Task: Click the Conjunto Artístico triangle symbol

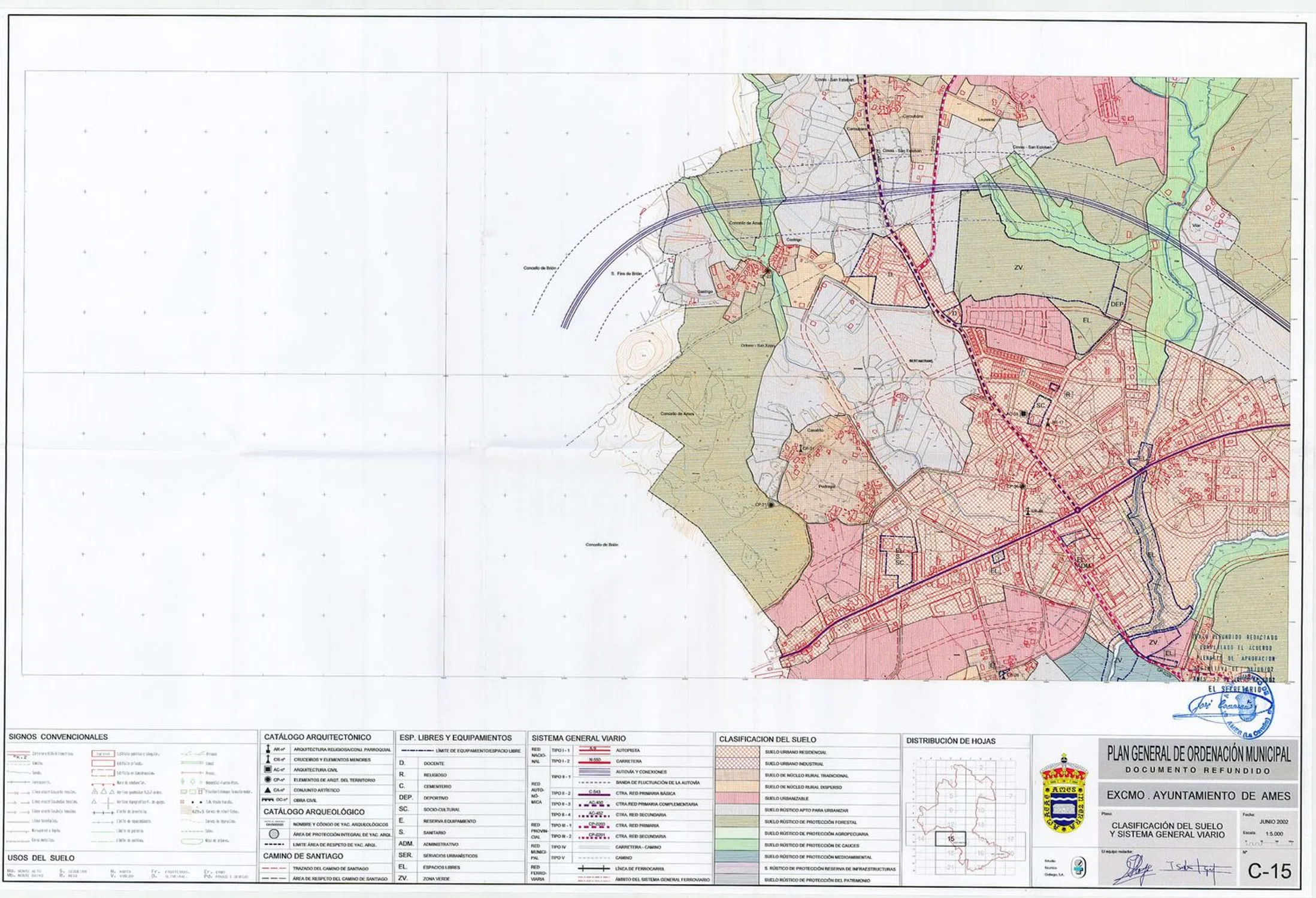Action: pyautogui.click(x=268, y=790)
